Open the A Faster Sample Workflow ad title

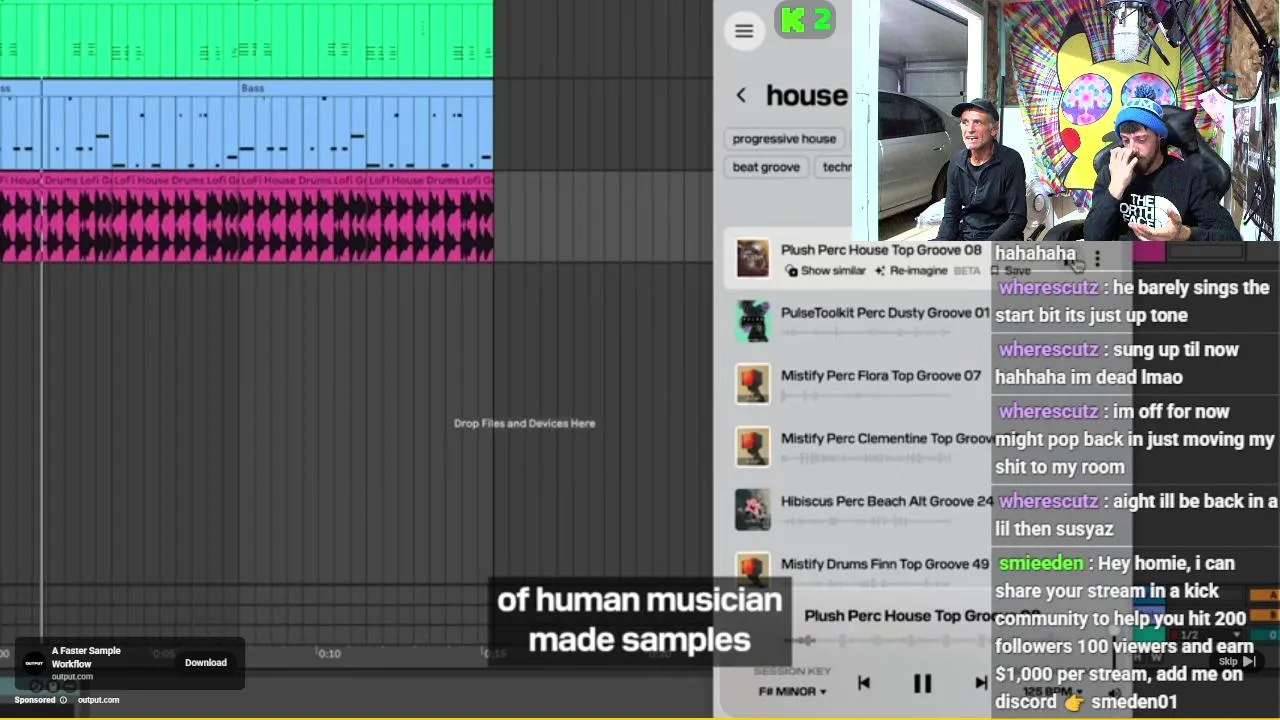point(86,657)
